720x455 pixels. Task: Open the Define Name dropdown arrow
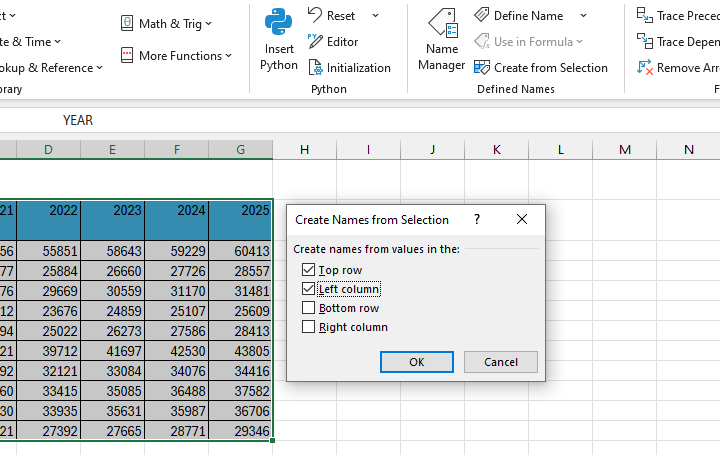click(x=583, y=16)
